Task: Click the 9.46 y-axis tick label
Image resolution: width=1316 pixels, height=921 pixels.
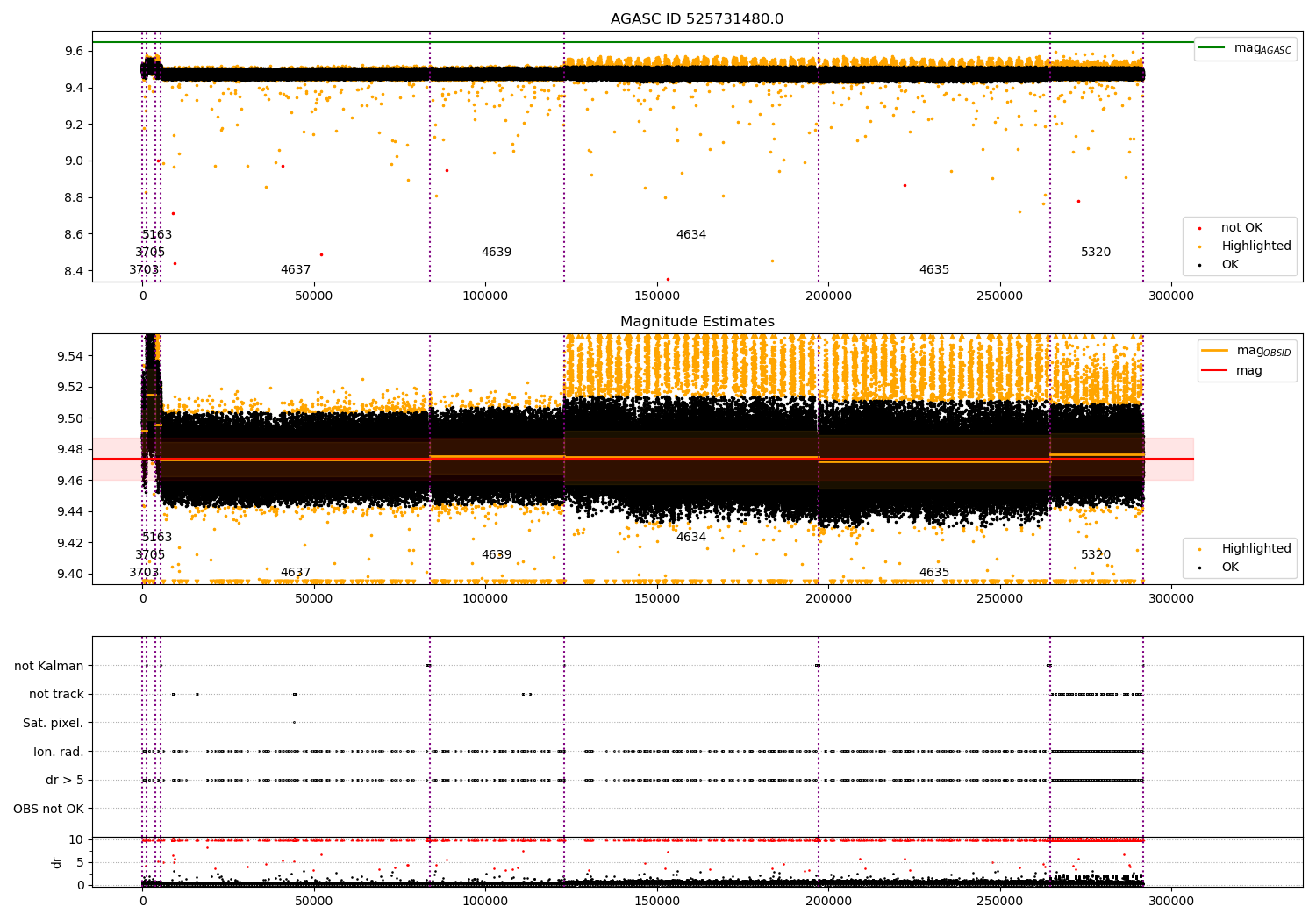Action: point(70,481)
